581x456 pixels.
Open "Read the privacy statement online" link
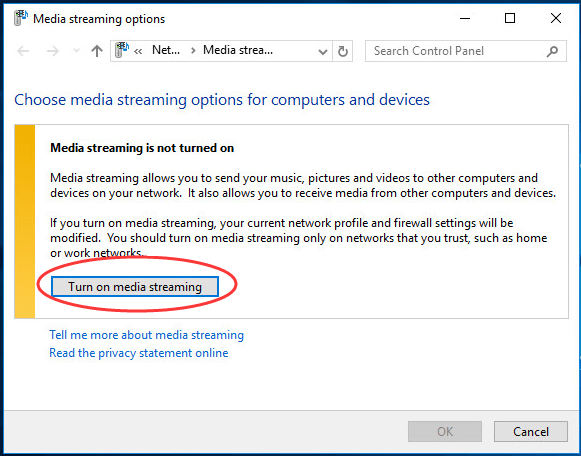tap(139, 353)
